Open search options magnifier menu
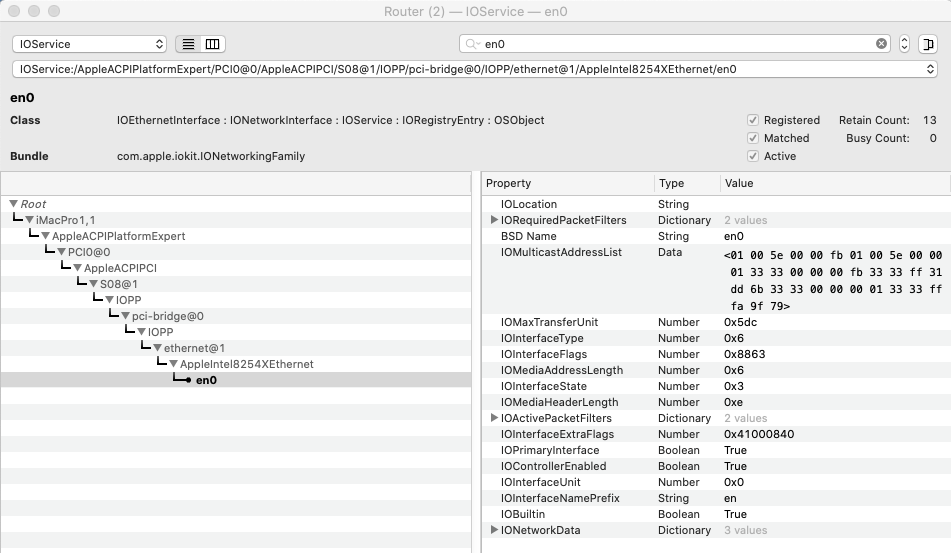 [472, 44]
